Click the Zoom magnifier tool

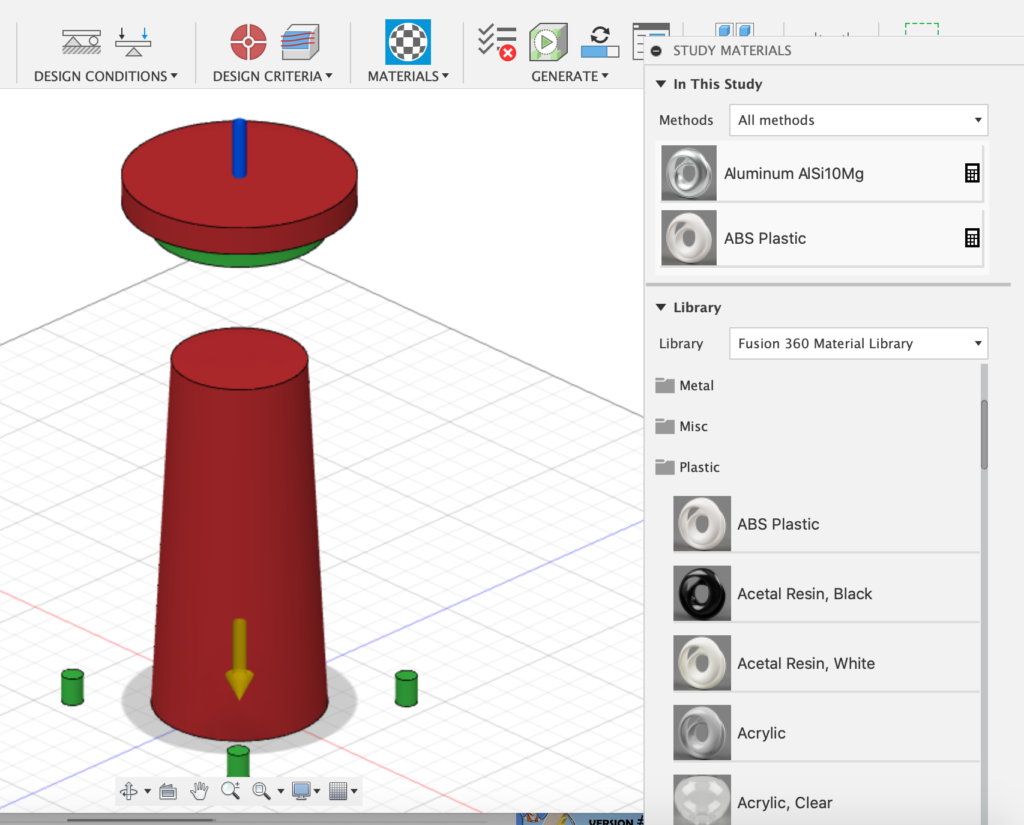pyautogui.click(x=230, y=791)
